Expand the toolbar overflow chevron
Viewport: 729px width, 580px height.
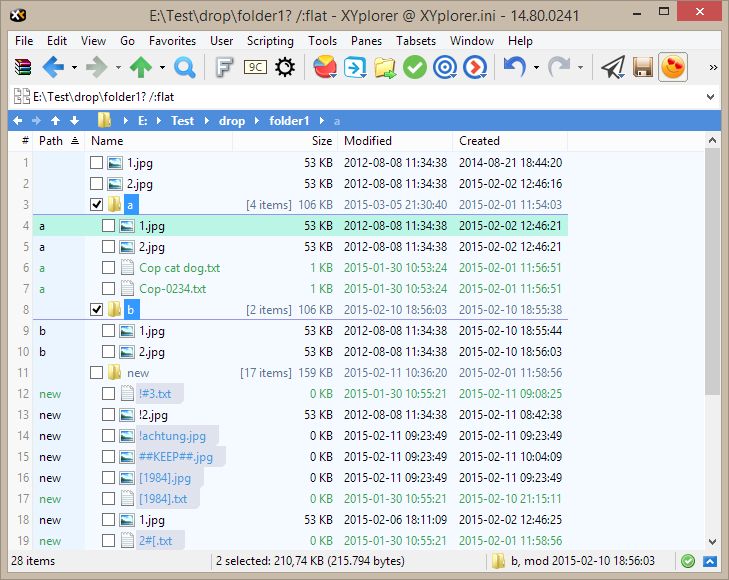pos(713,67)
